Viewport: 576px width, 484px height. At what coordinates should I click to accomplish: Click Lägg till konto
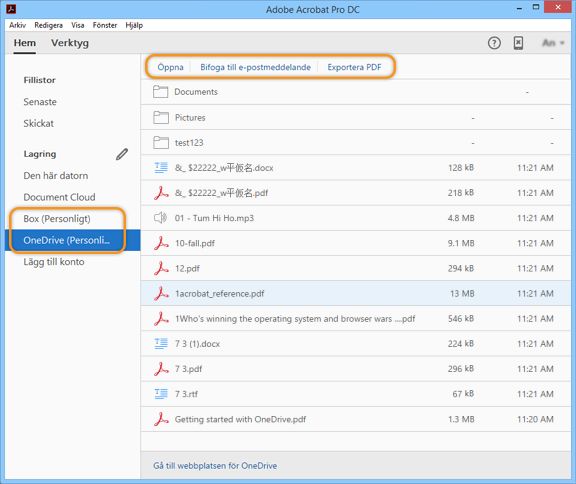point(54,262)
